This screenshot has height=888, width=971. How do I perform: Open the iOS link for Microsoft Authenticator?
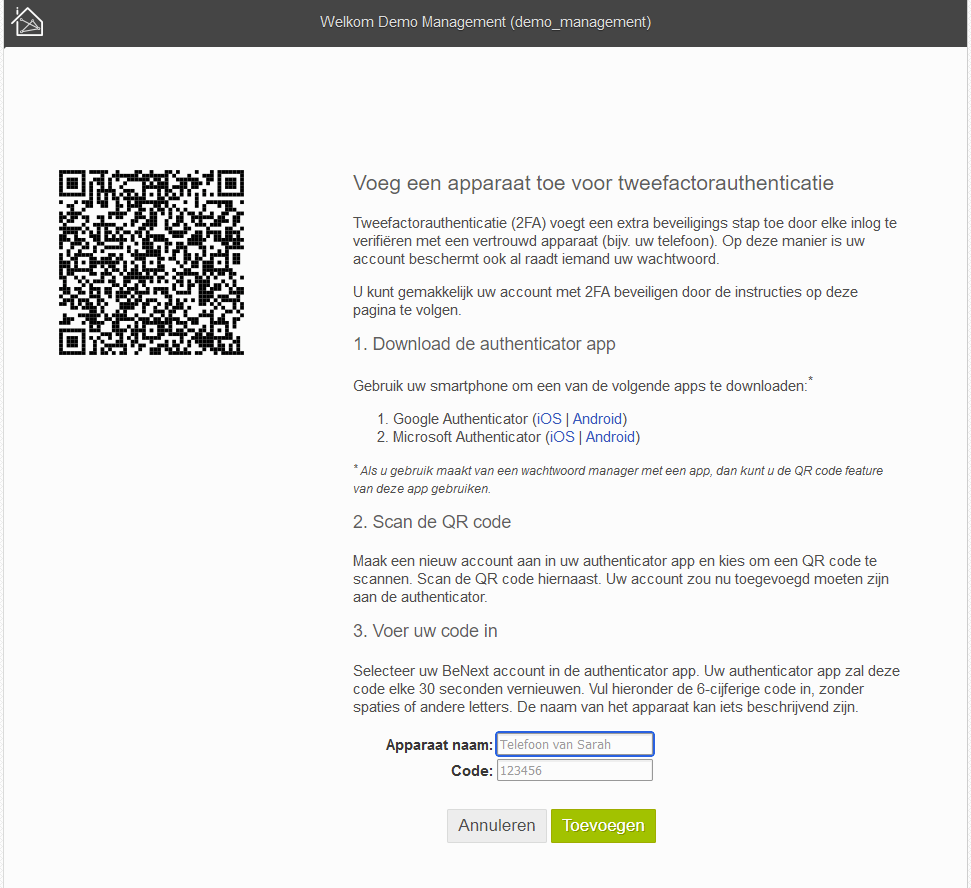(562, 436)
